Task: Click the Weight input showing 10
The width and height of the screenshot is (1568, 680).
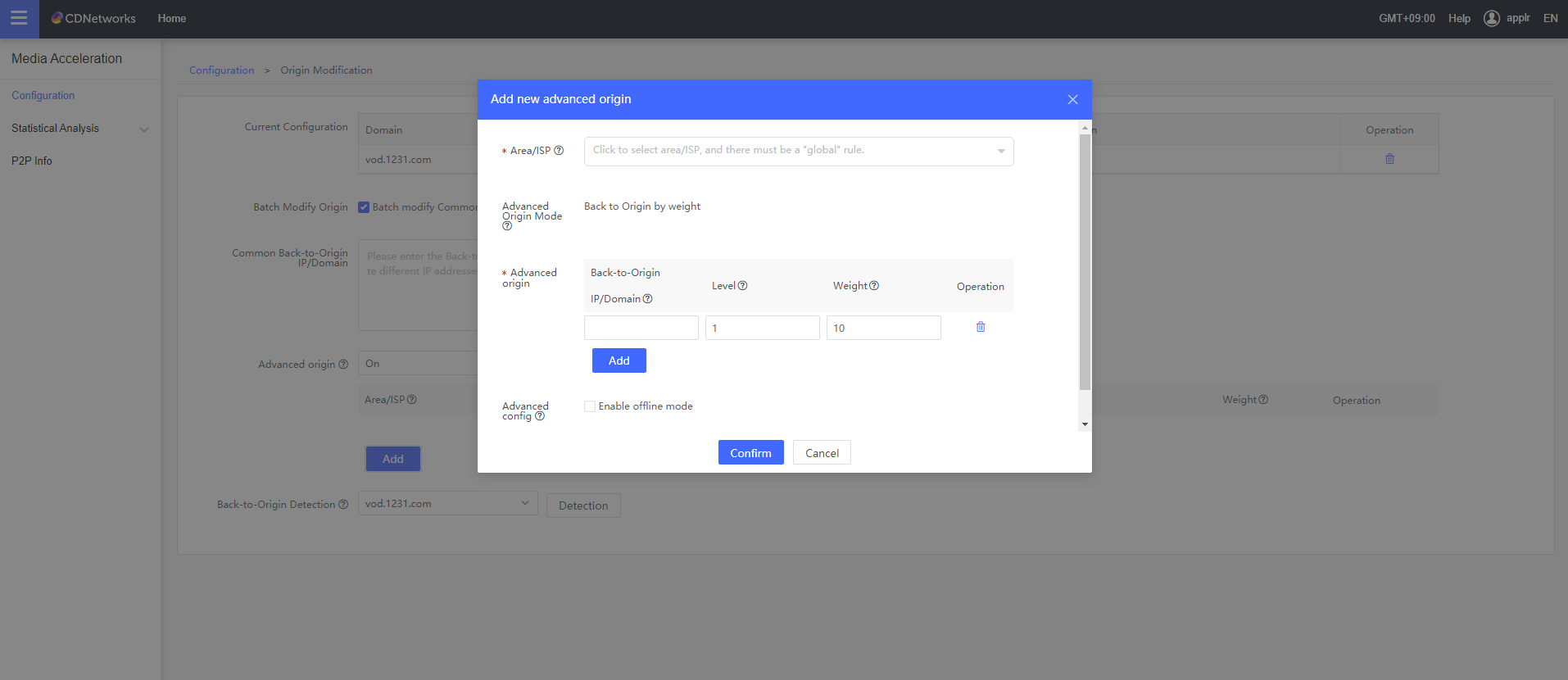Action: [883, 328]
